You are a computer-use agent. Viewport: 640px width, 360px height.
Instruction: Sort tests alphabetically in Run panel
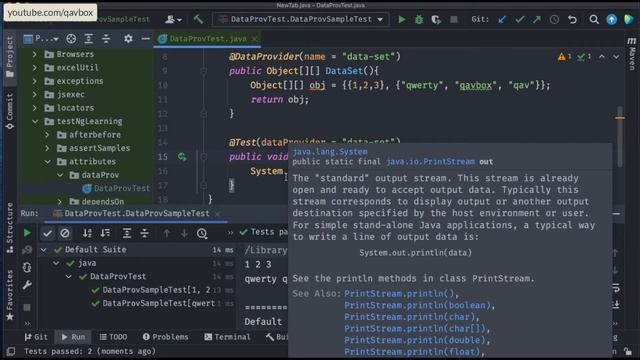[87, 233]
